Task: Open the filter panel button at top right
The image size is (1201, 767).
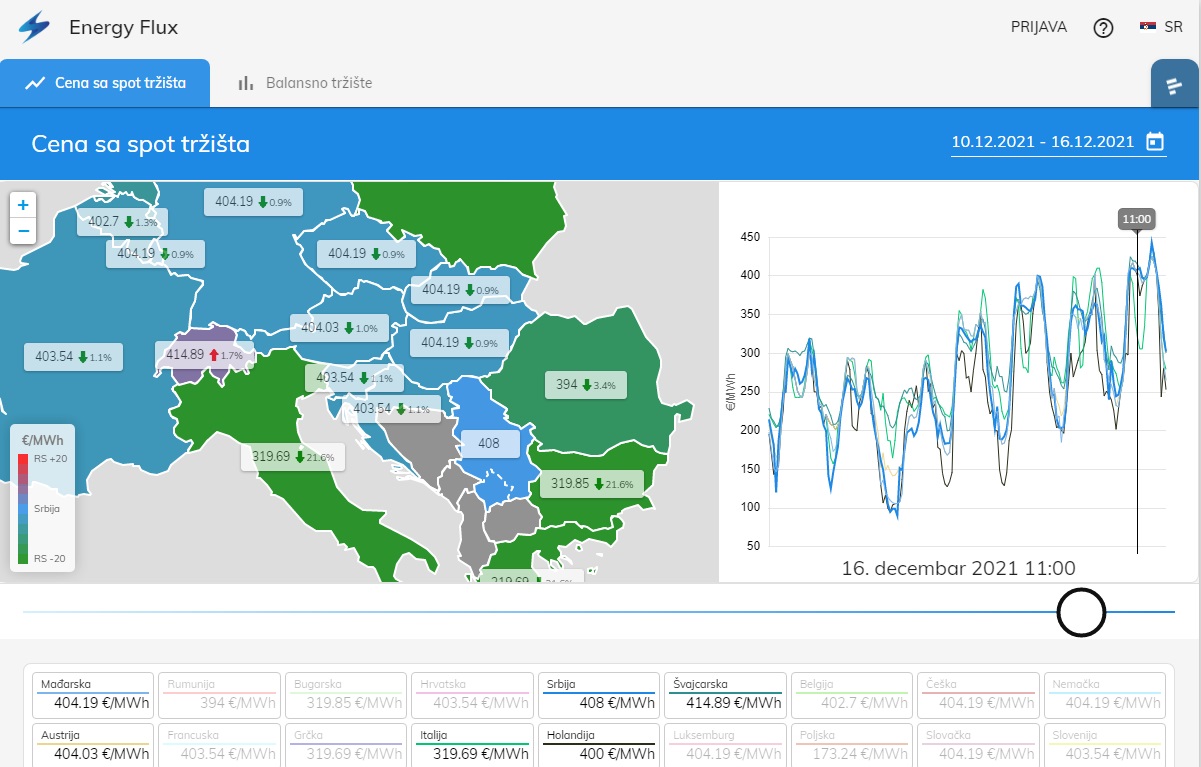Action: tap(1175, 84)
